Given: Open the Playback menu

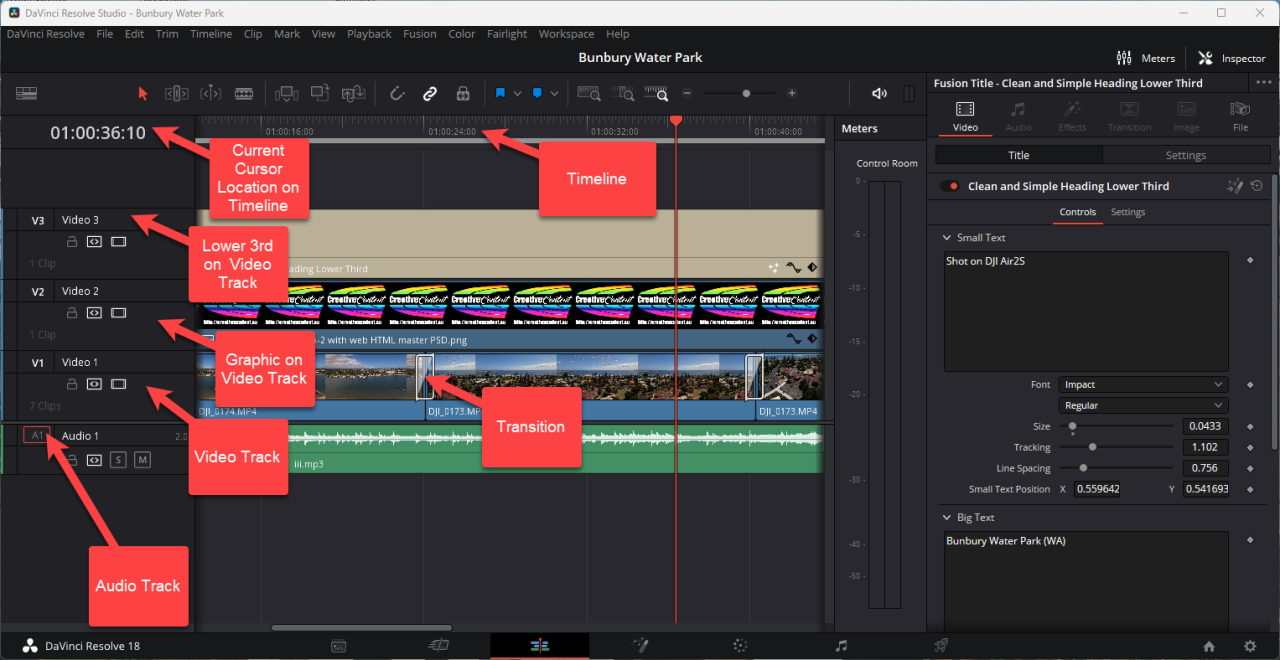Looking at the screenshot, I should pos(369,33).
